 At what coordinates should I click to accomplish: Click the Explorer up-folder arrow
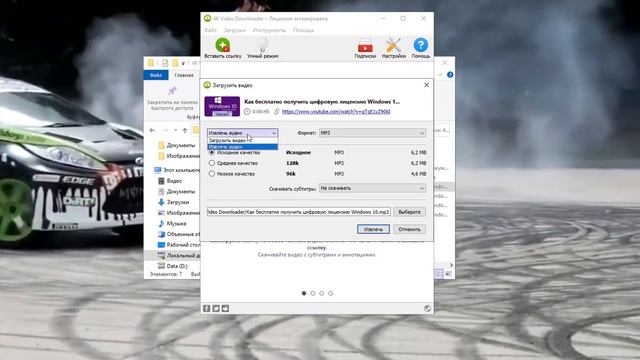click(x=185, y=130)
